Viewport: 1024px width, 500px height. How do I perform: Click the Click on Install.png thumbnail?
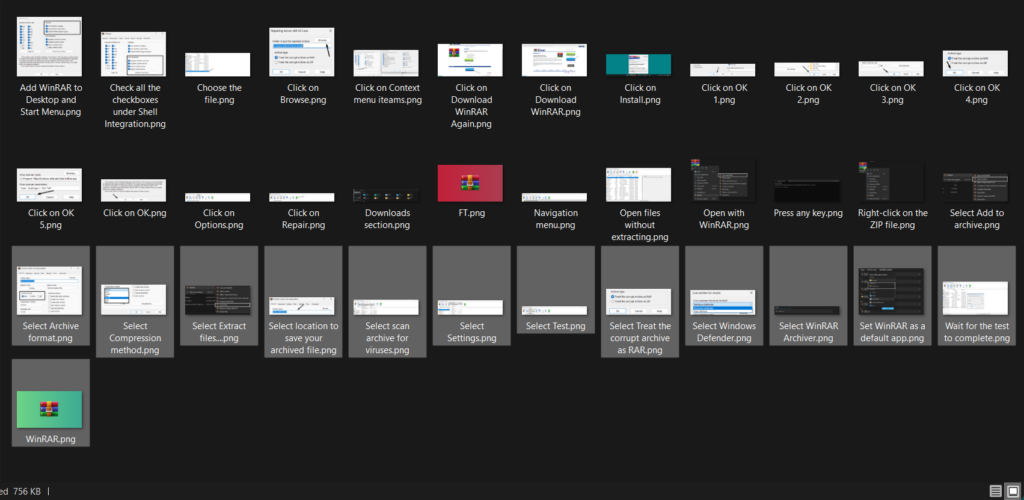638,65
